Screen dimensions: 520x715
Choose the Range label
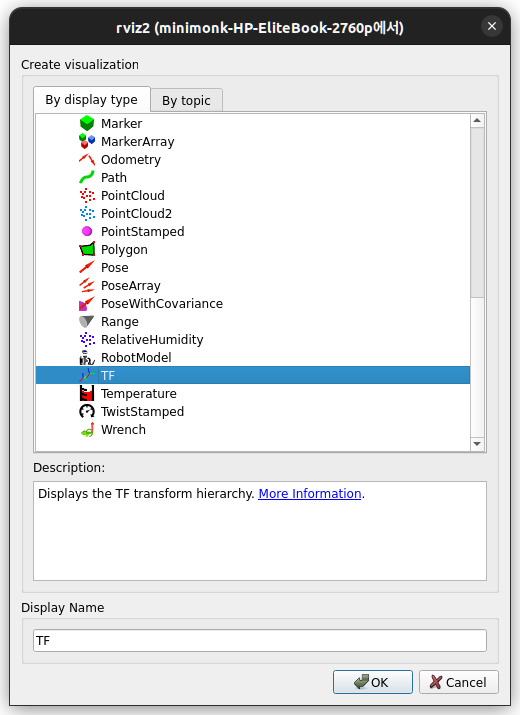tap(120, 322)
